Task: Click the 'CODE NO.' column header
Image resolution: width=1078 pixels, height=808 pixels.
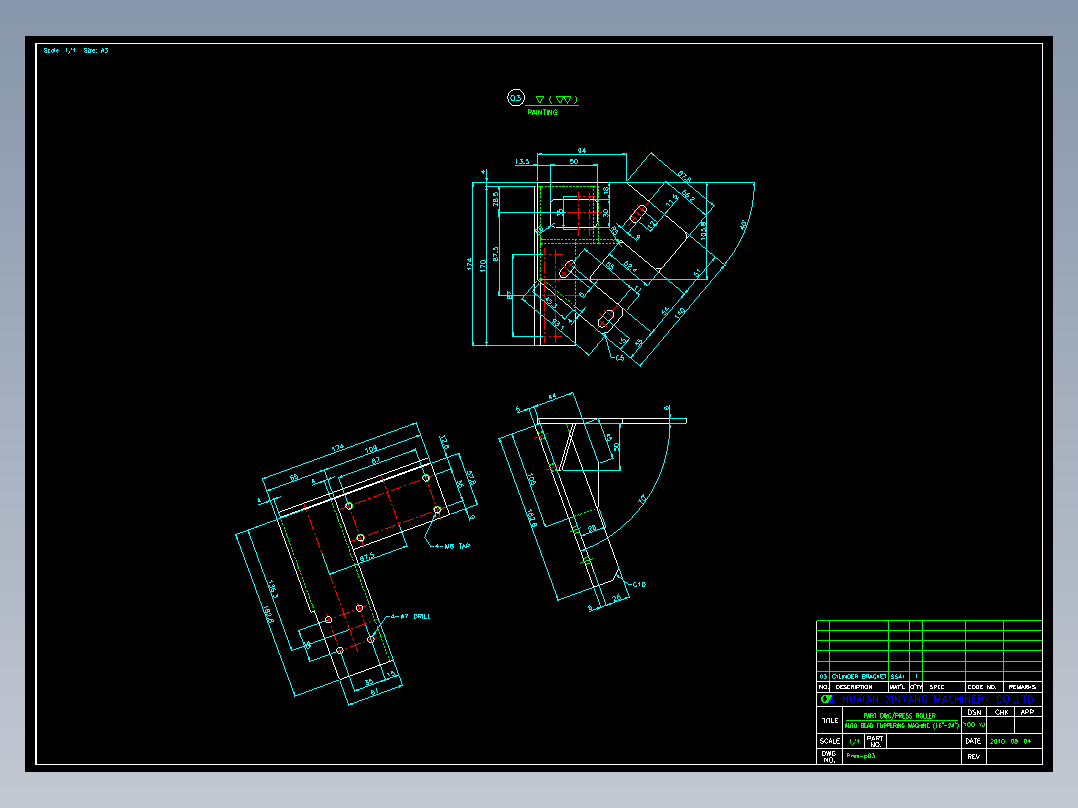Action: coord(982,687)
